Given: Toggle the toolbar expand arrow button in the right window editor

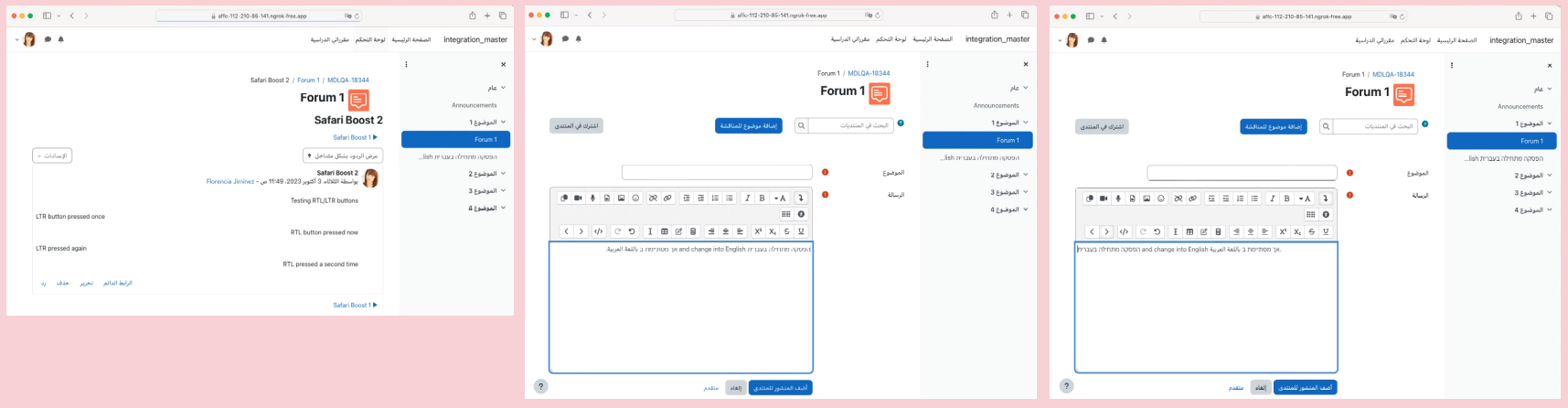Looking at the screenshot, I should coord(1326,198).
